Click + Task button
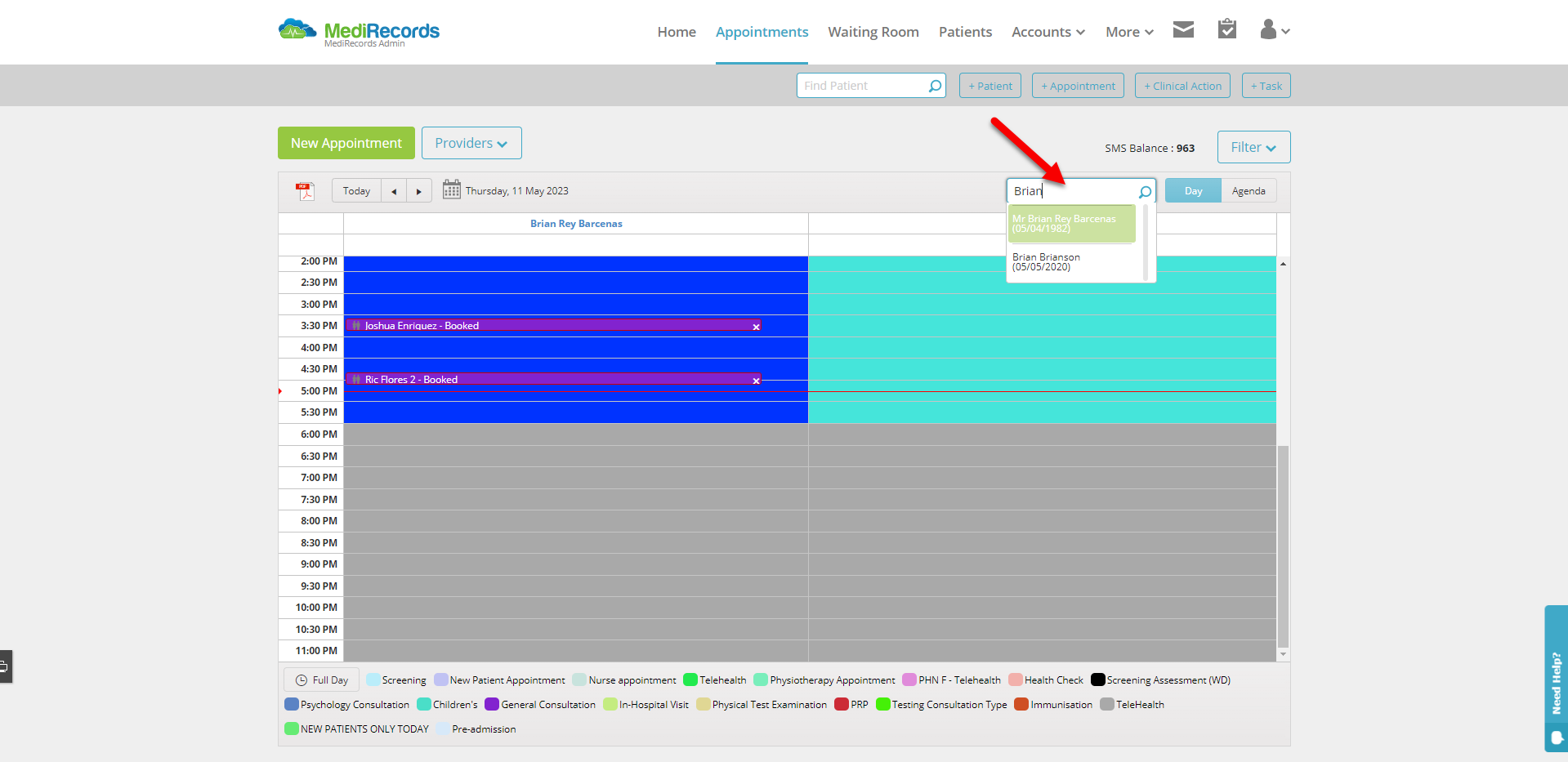Viewport: 1568px width, 762px height. [x=1266, y=86]
